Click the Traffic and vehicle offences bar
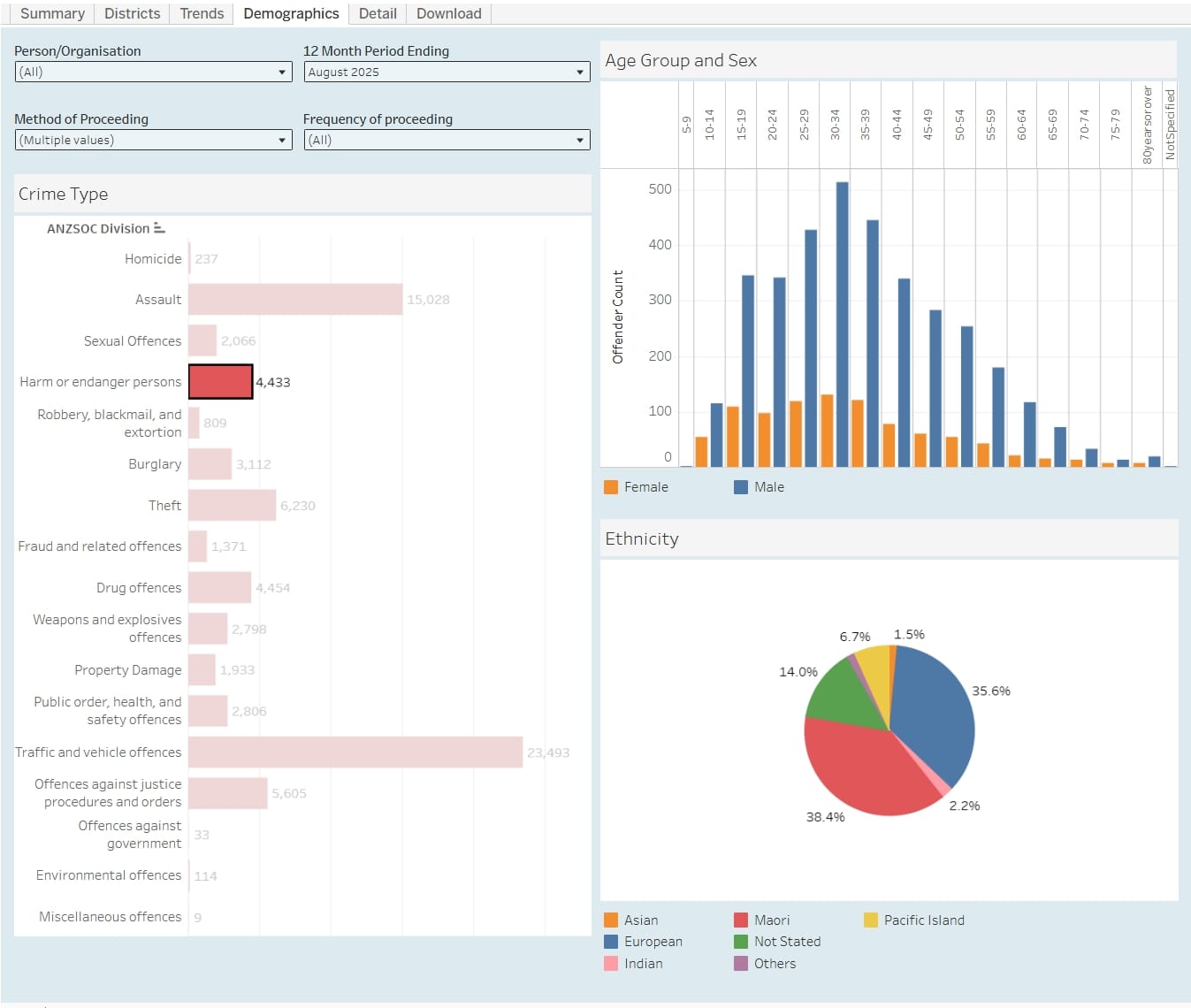Image resolution: width=1191 pixels, height=1008 pixels. tap(355, 752)
